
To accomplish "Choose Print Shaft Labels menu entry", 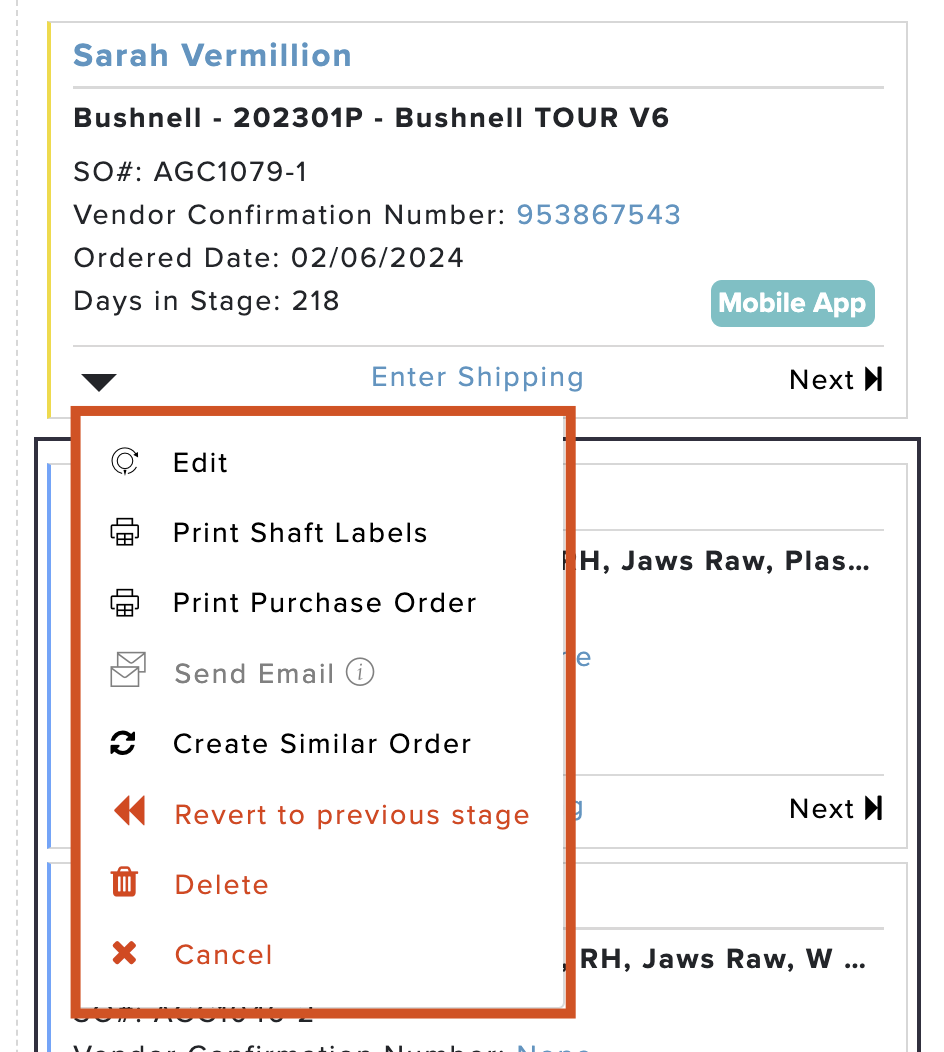I will (x=300, y=533).
